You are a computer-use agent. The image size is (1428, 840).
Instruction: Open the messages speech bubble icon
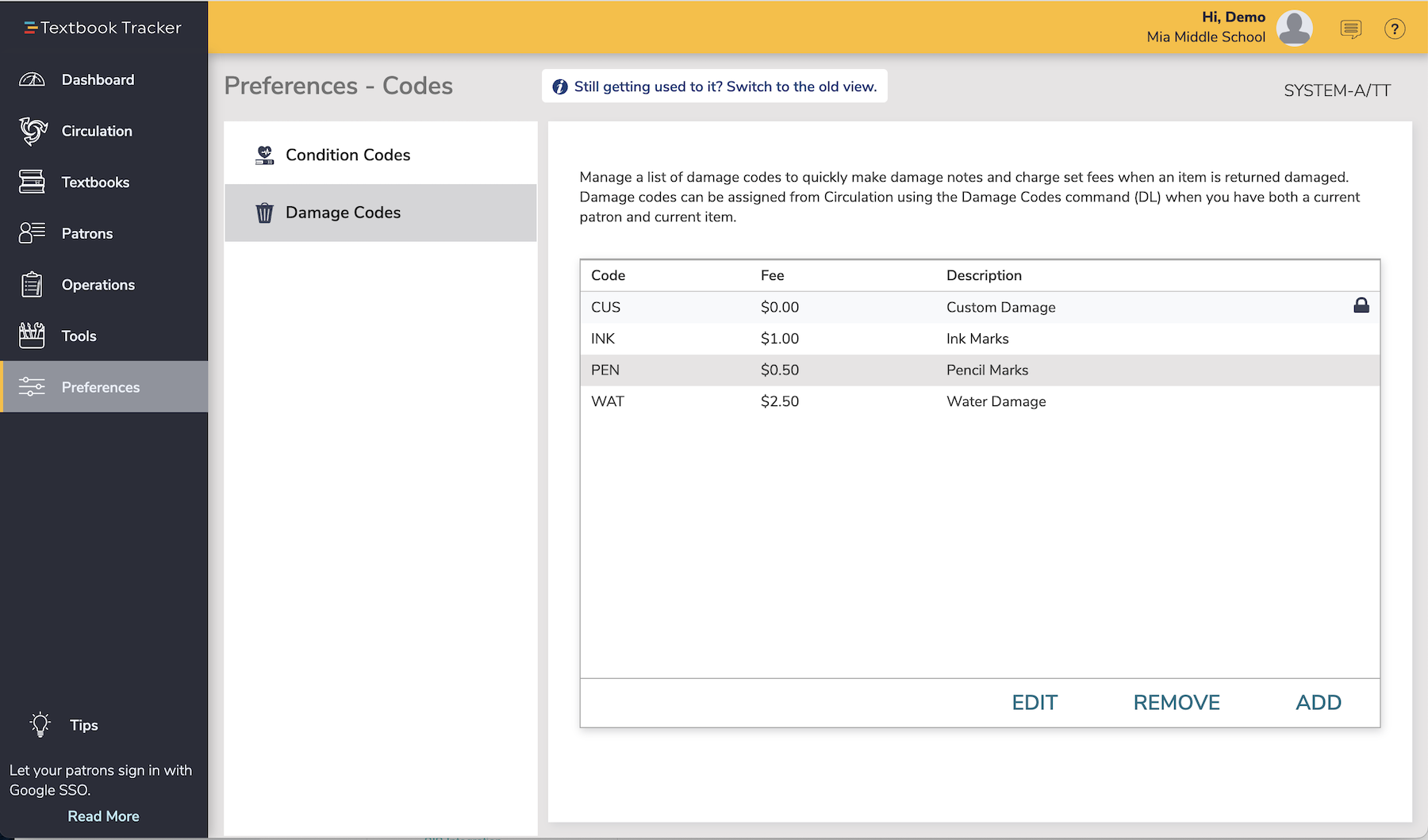coord(1351,29)
